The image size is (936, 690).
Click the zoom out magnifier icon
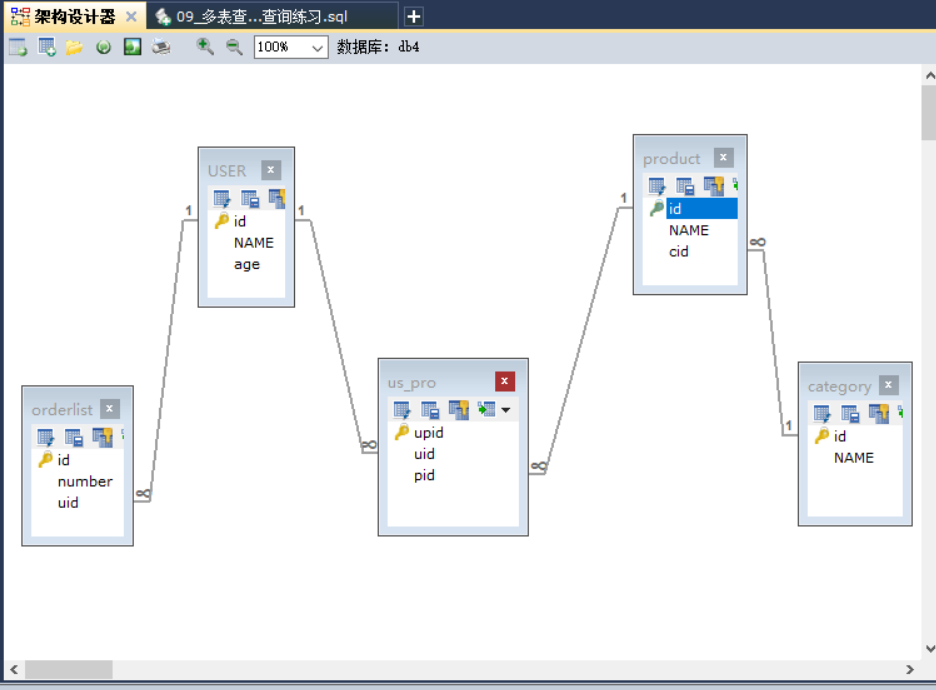point(234,47)
